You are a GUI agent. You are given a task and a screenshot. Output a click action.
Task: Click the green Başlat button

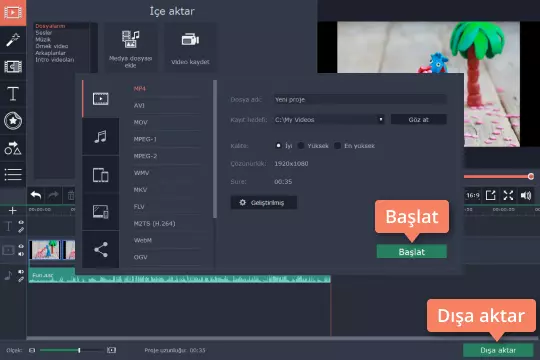[412, 252]
